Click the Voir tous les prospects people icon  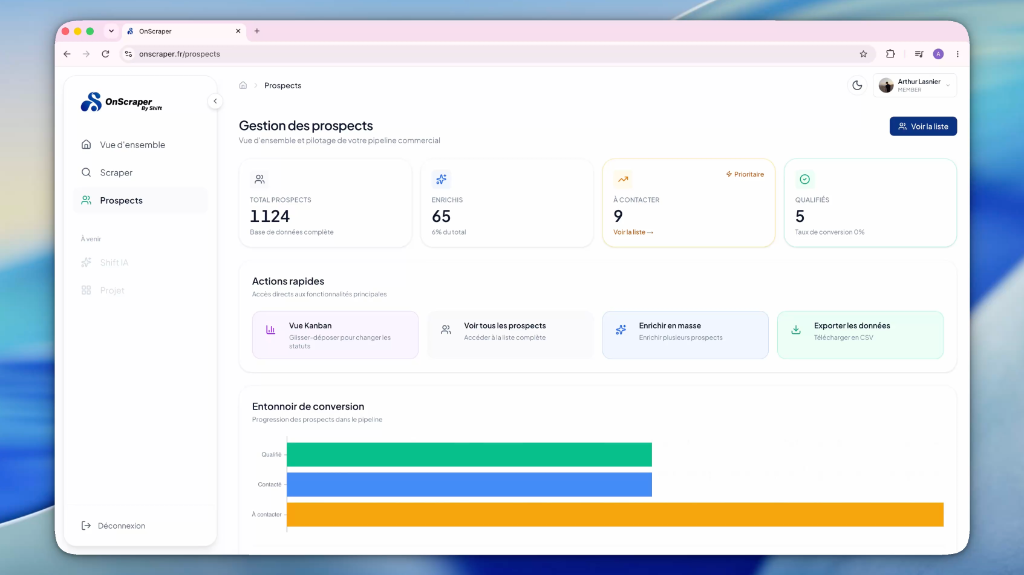tap(445, 330)
